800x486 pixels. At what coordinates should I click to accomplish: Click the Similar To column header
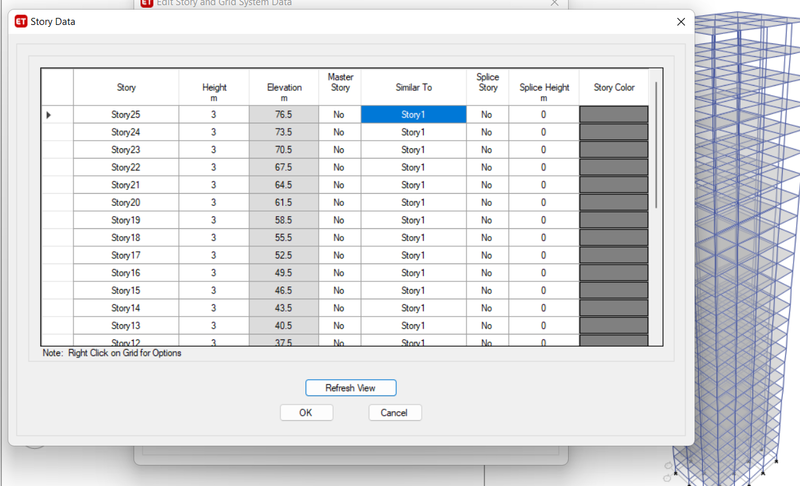coord(414,87)
